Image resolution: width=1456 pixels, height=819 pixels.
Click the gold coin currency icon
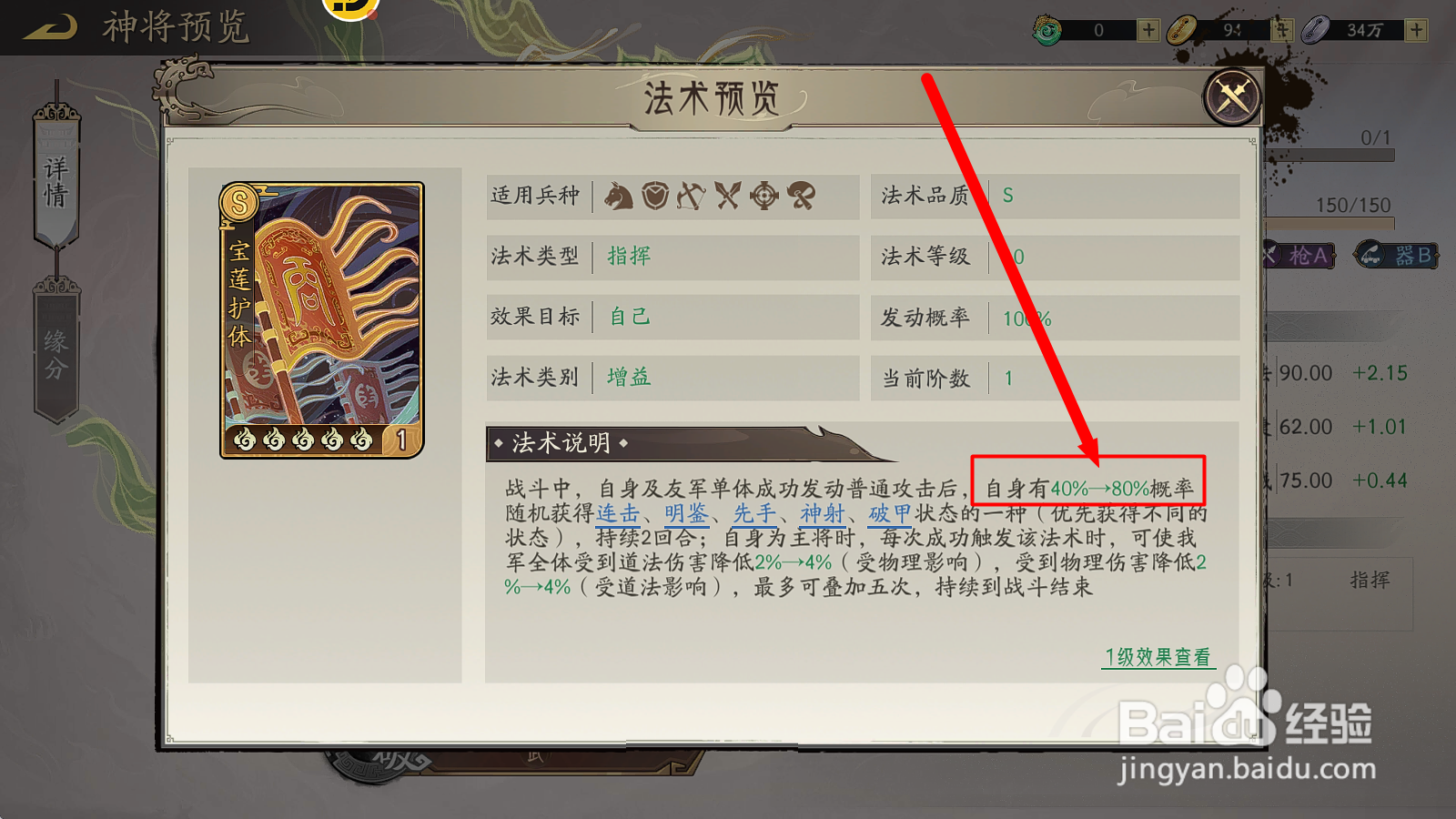coord(1181,30)
